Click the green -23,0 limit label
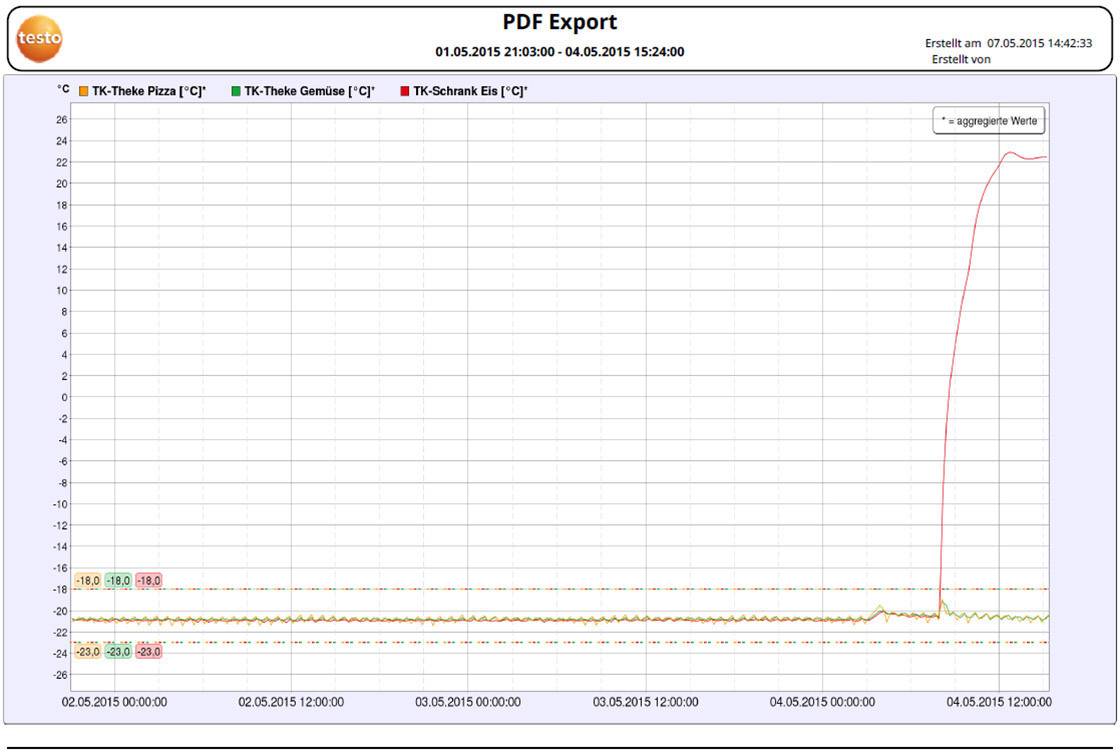Screen dimensions: 1120x752 [x=117, y=650]
